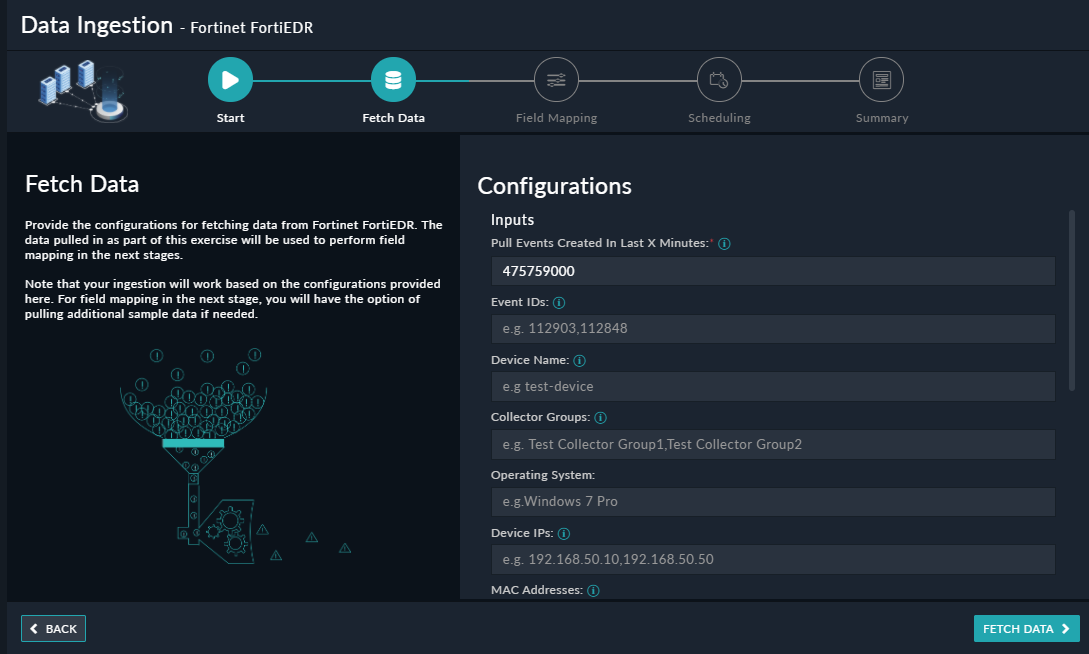Click the Fetch Data panel heading

(x=82, y=184)
